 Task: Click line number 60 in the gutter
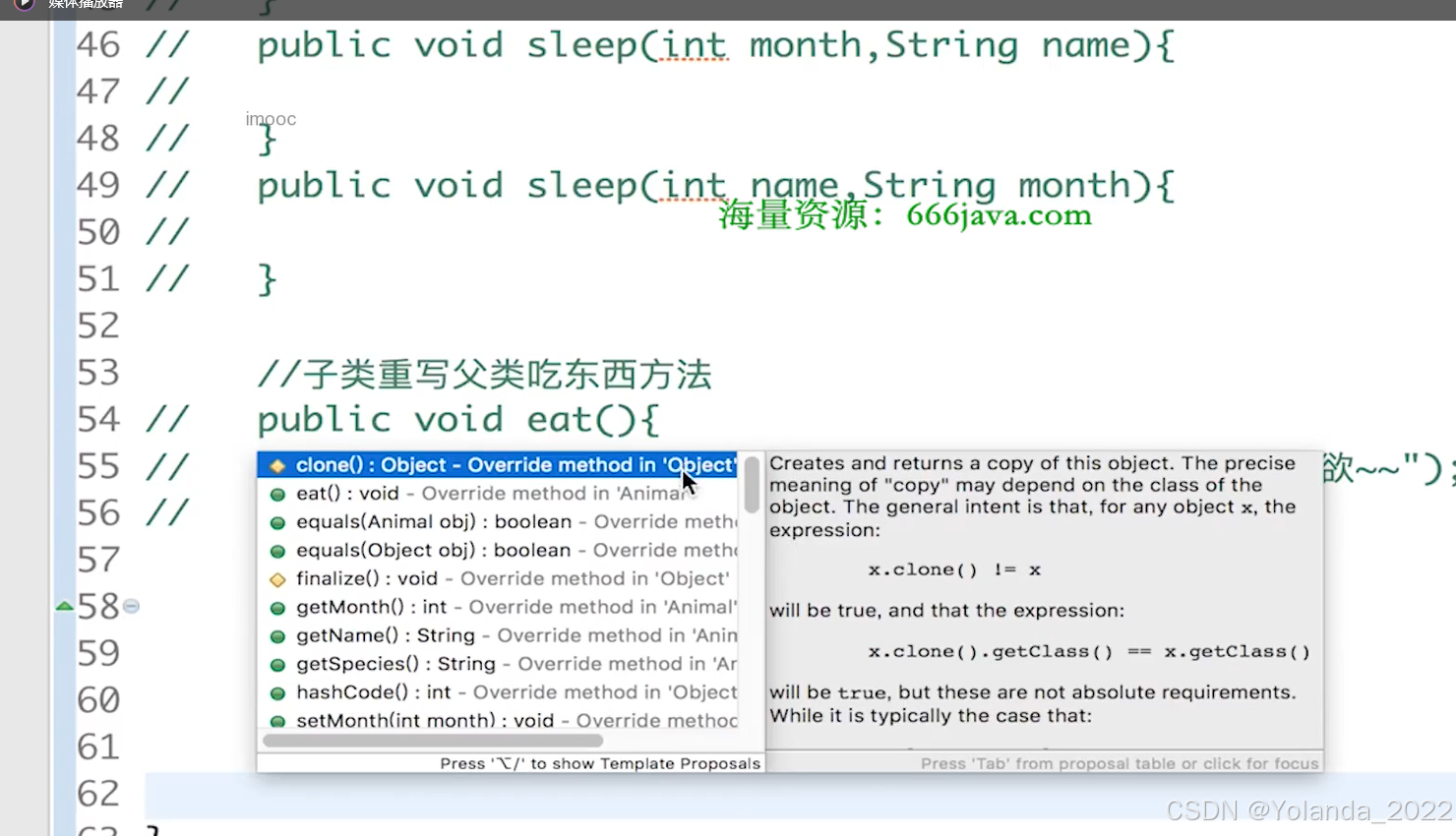[x=98, y=700]
